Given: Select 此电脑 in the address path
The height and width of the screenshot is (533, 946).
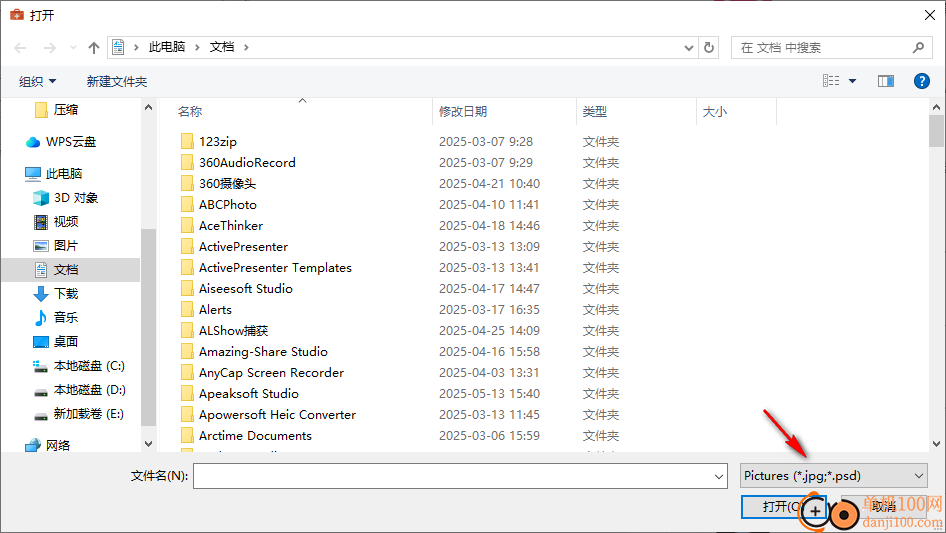Looking at the screenshot, I should point(167,47).
